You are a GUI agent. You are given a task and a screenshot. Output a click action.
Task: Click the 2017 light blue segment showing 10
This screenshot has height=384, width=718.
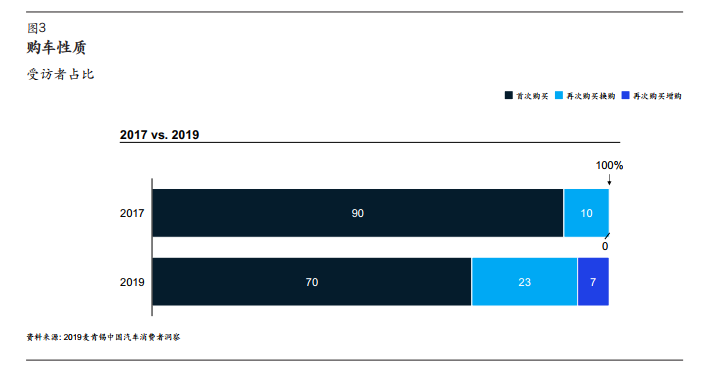(x=587, y=213)
